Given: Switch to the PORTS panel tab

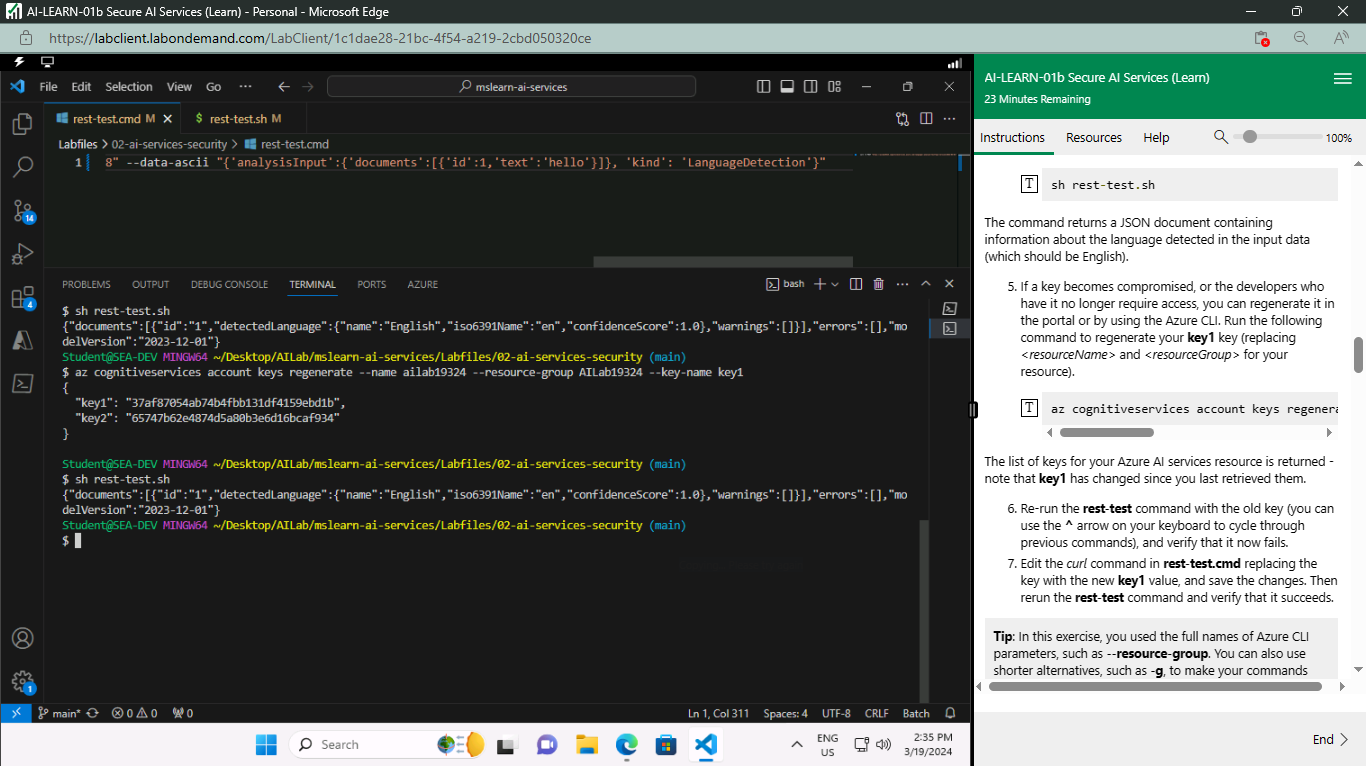Looking at the screenshot, I should tap(371, 284).
